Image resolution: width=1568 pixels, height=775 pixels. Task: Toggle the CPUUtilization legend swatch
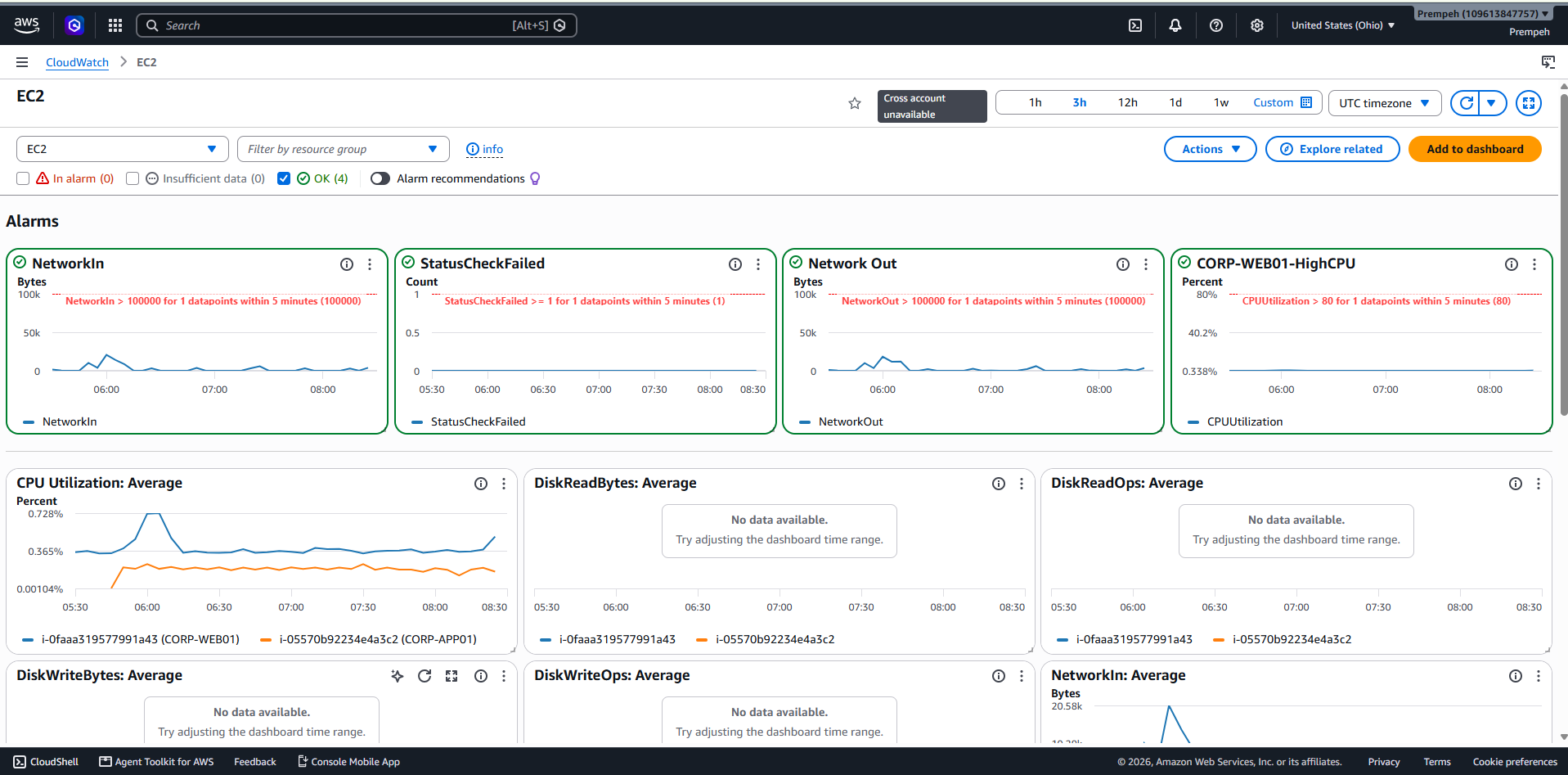point(1193,422)
